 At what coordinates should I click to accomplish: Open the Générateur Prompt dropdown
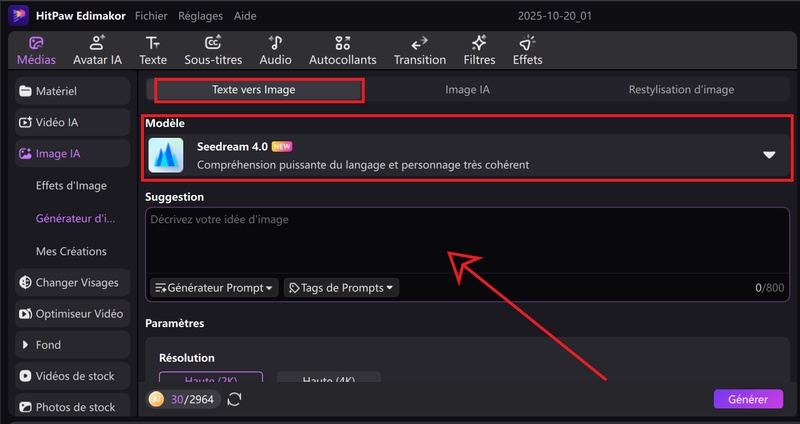(214, 288)
